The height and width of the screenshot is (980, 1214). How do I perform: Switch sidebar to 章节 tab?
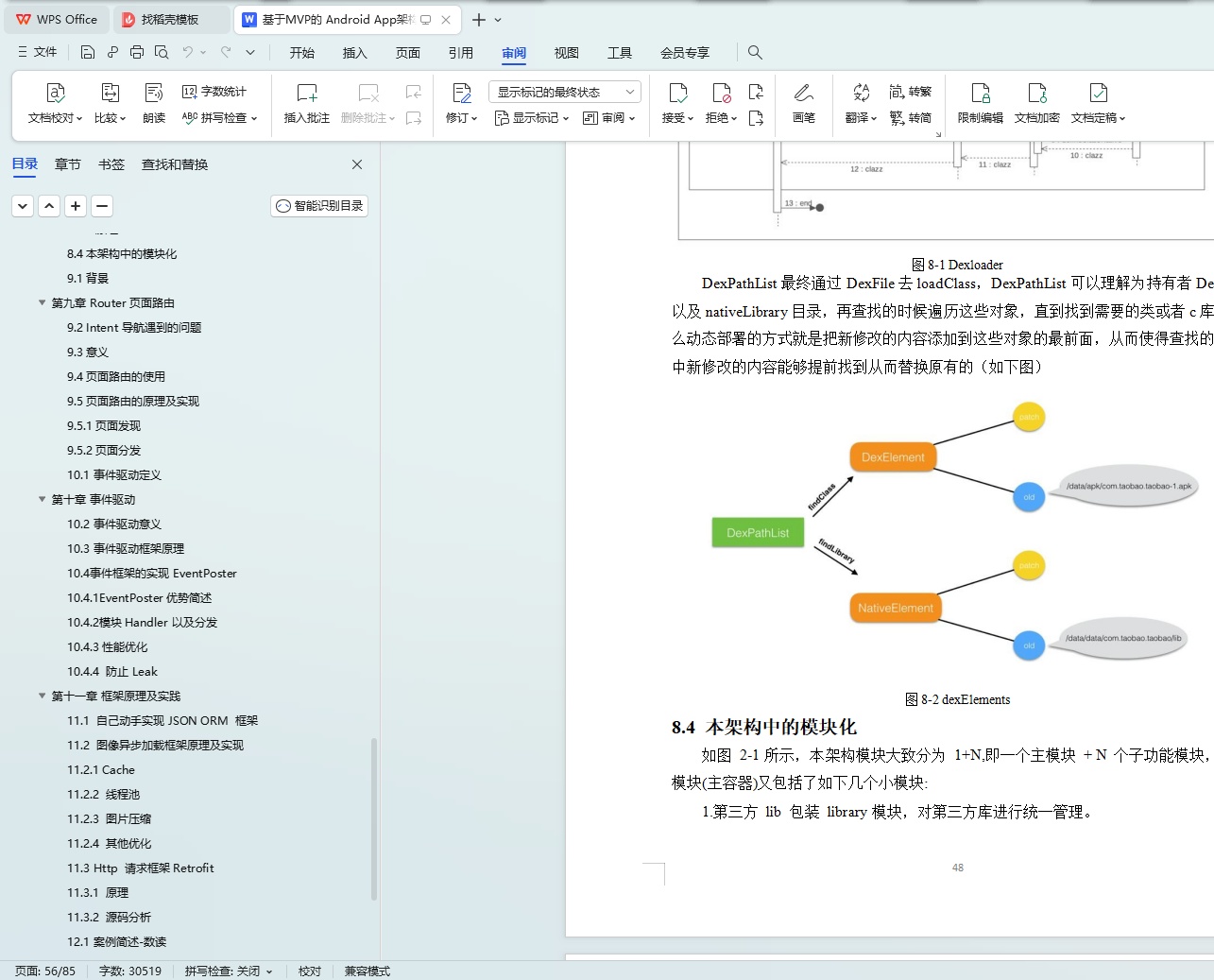[x=68, y=164]
